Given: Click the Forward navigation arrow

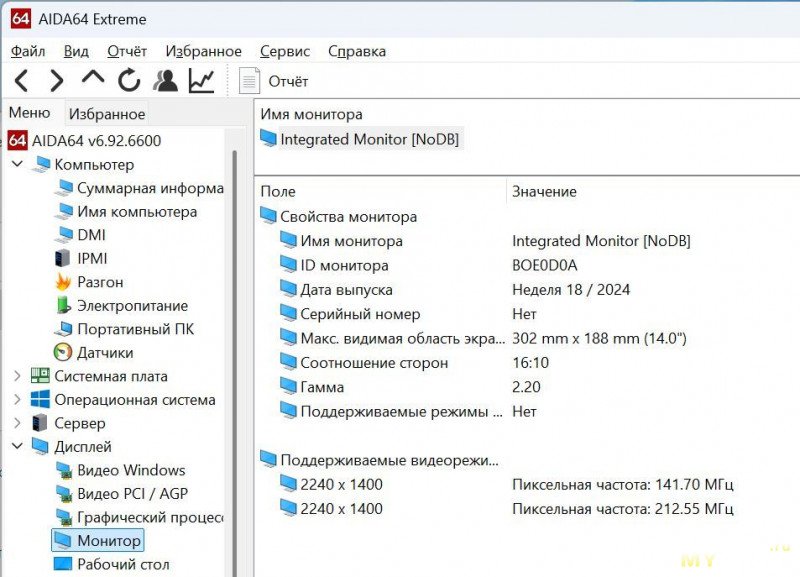Looking at the screenshot, I should point(57,81).
